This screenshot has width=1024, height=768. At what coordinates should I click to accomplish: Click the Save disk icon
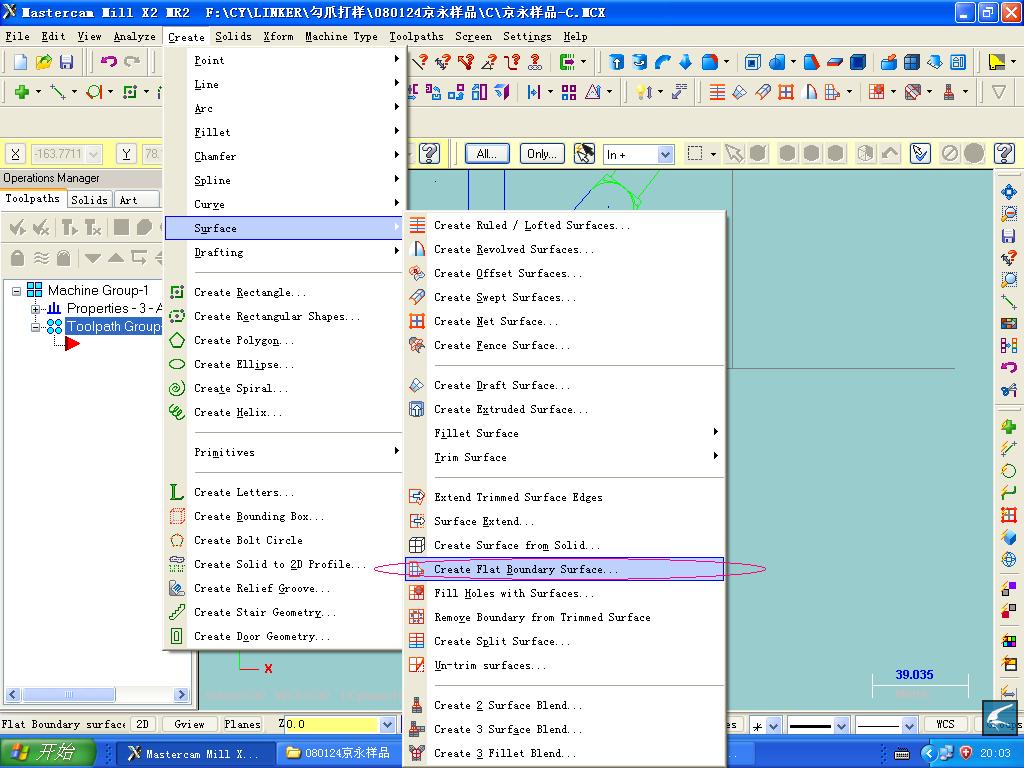pyautogui.click(x=66, y=62)
